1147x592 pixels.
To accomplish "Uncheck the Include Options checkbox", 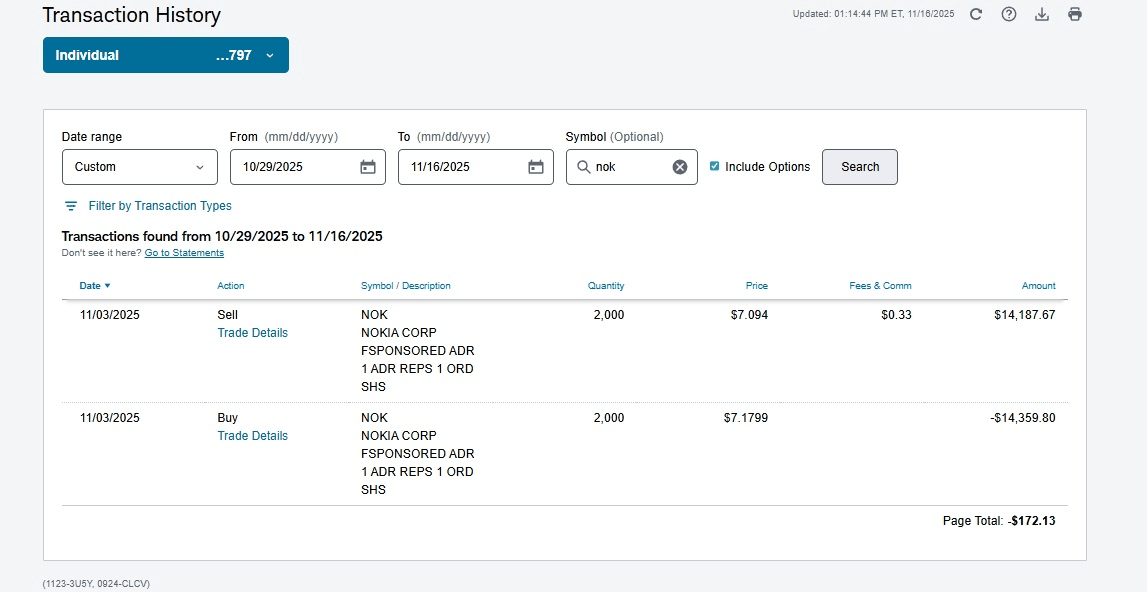I will tap(714, 166).
